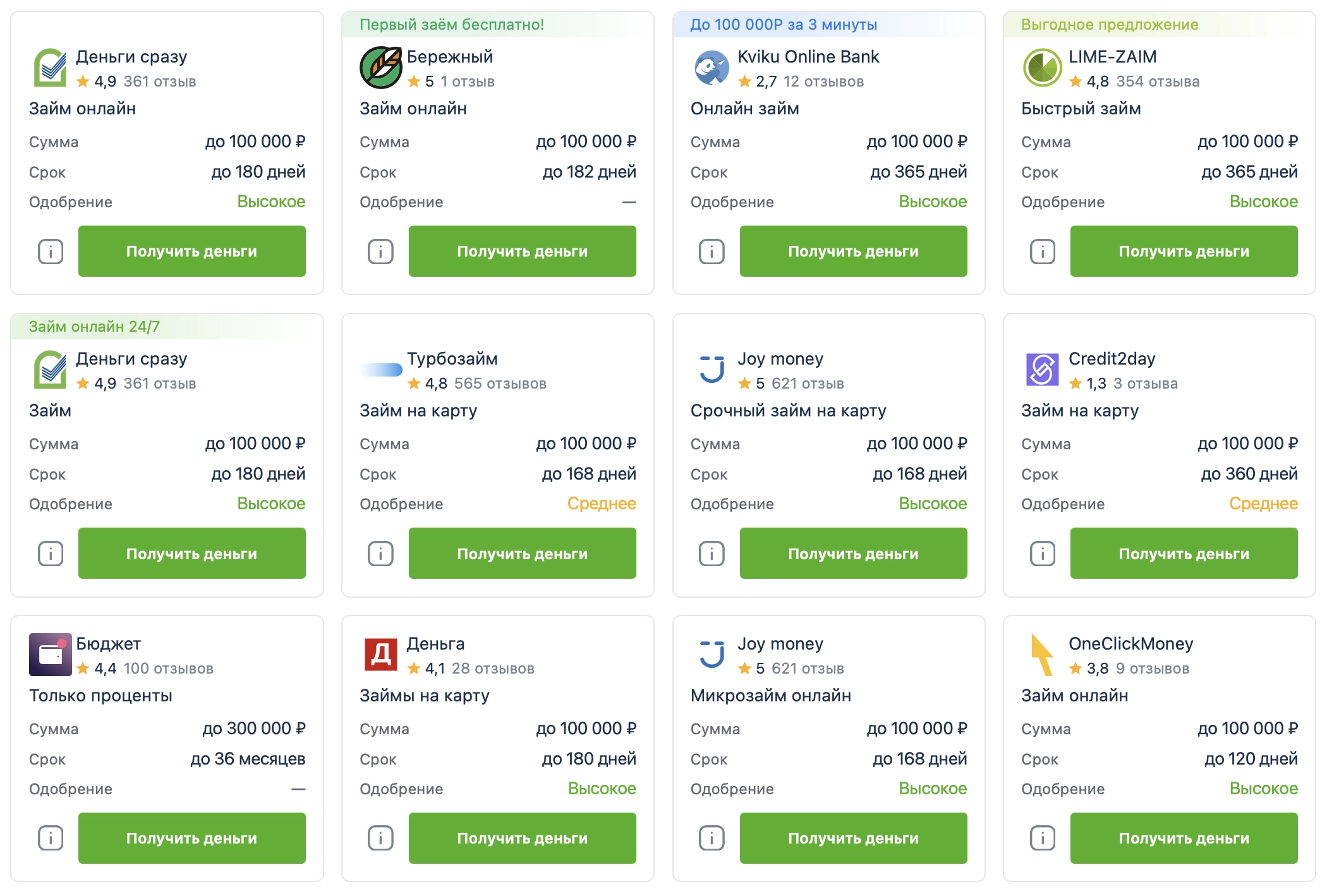Click info icon on Бережный loan card
Screen dimensions: 1327x896
click(x=380, y=251)
